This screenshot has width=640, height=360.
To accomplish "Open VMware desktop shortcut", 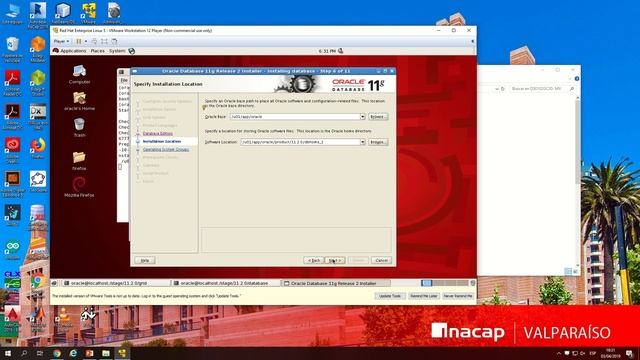I will 88,13.
